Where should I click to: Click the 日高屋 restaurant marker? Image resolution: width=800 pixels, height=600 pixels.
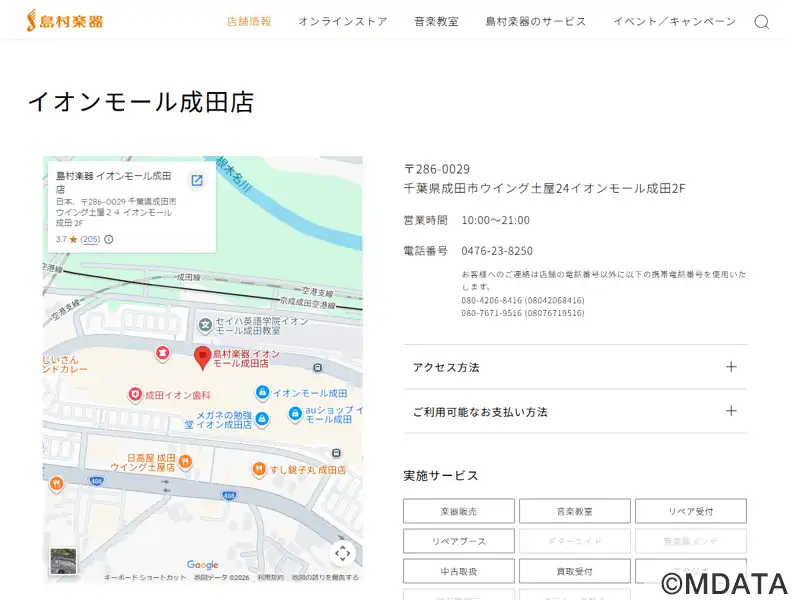(185, 462)
